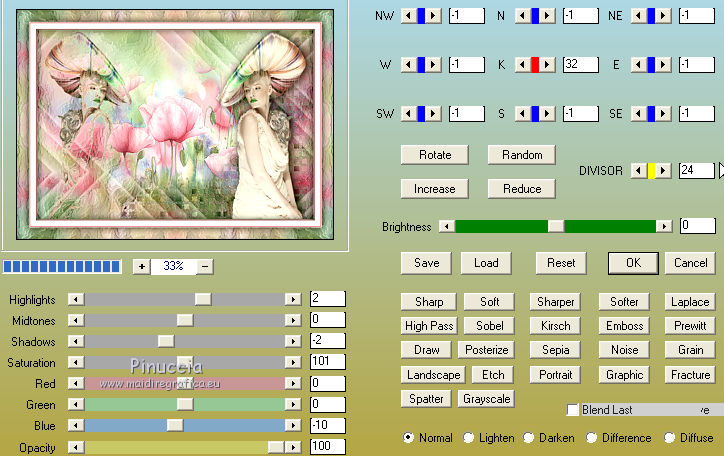The height and width of the screenshot is (456, 724).
Task: Apply the Soft preset
Action: pyautogui.click(x=489, y=302)
